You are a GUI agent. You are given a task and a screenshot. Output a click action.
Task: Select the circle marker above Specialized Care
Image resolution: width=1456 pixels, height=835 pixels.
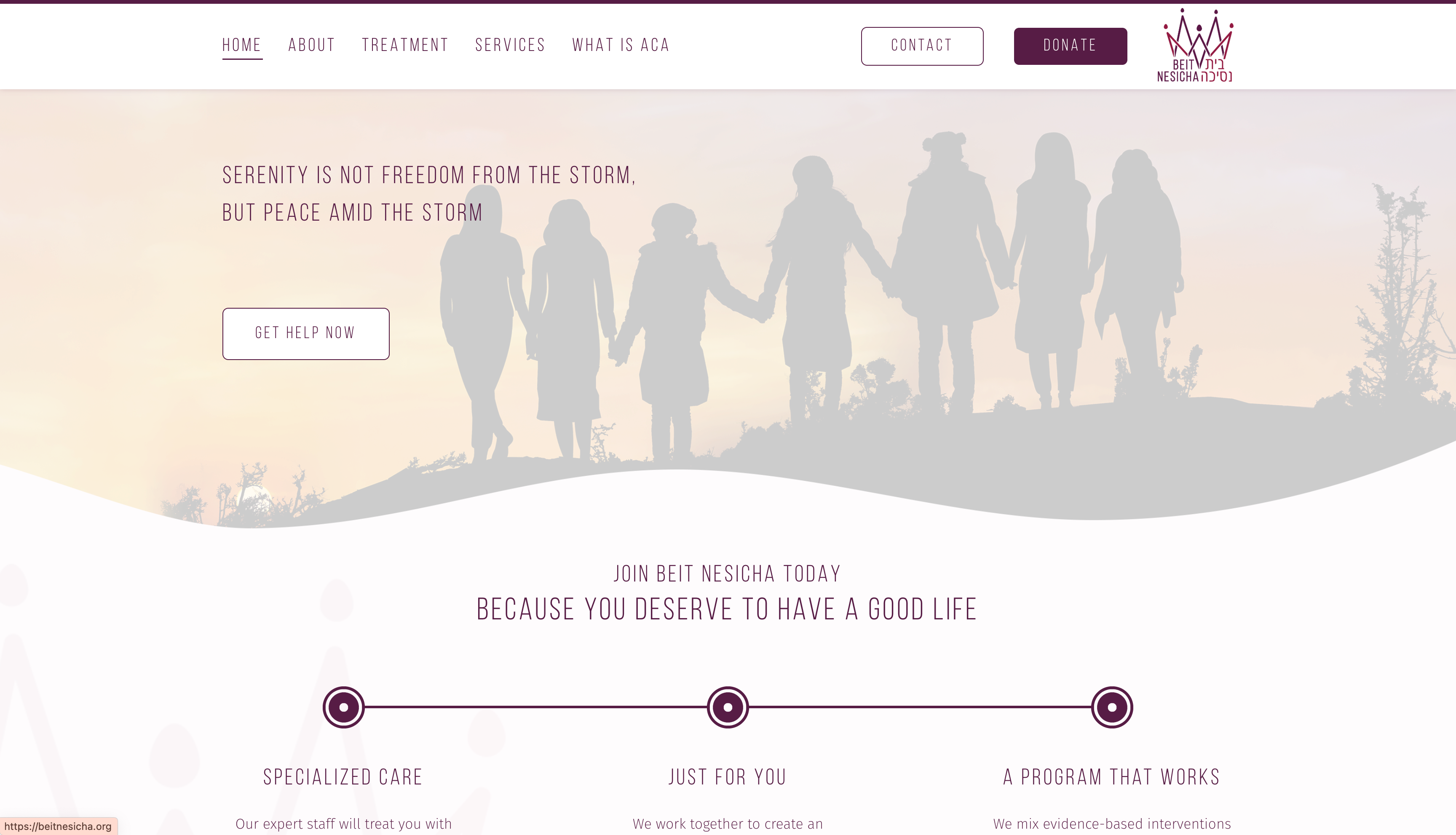click(344, 707)
